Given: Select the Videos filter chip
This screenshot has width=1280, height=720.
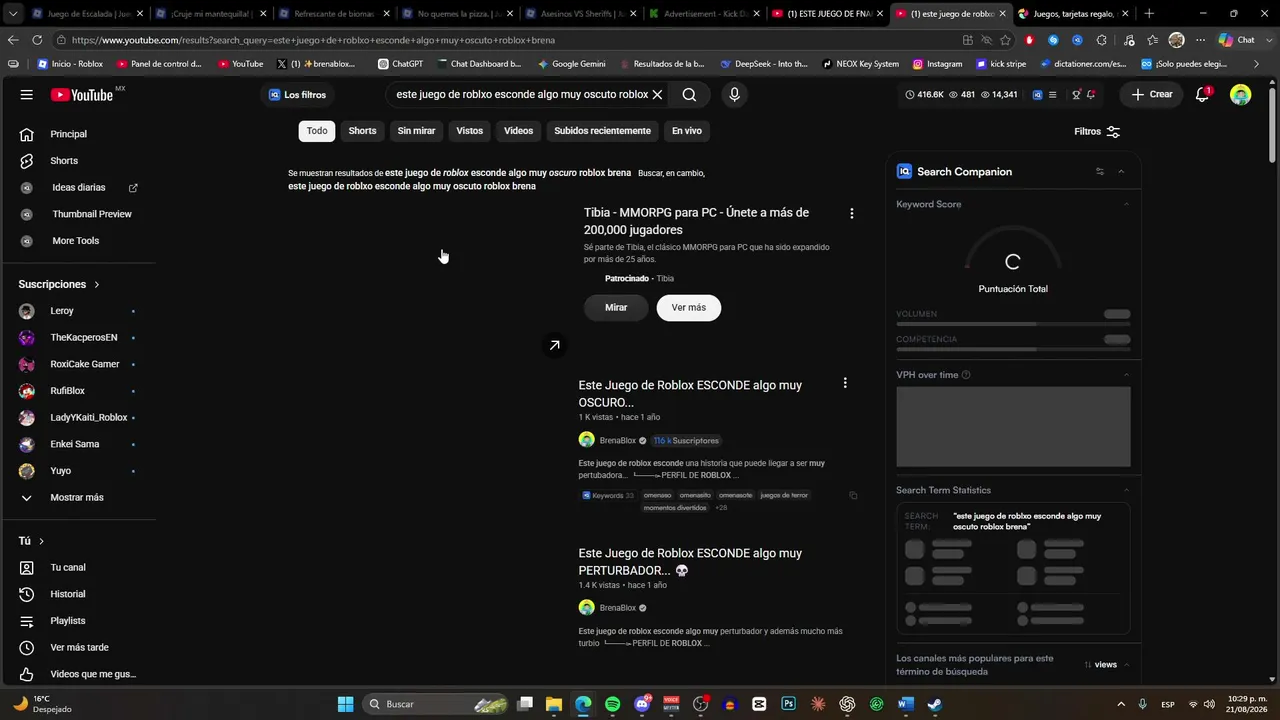Looking at the screenshot, I should click(x=518, y=131).
